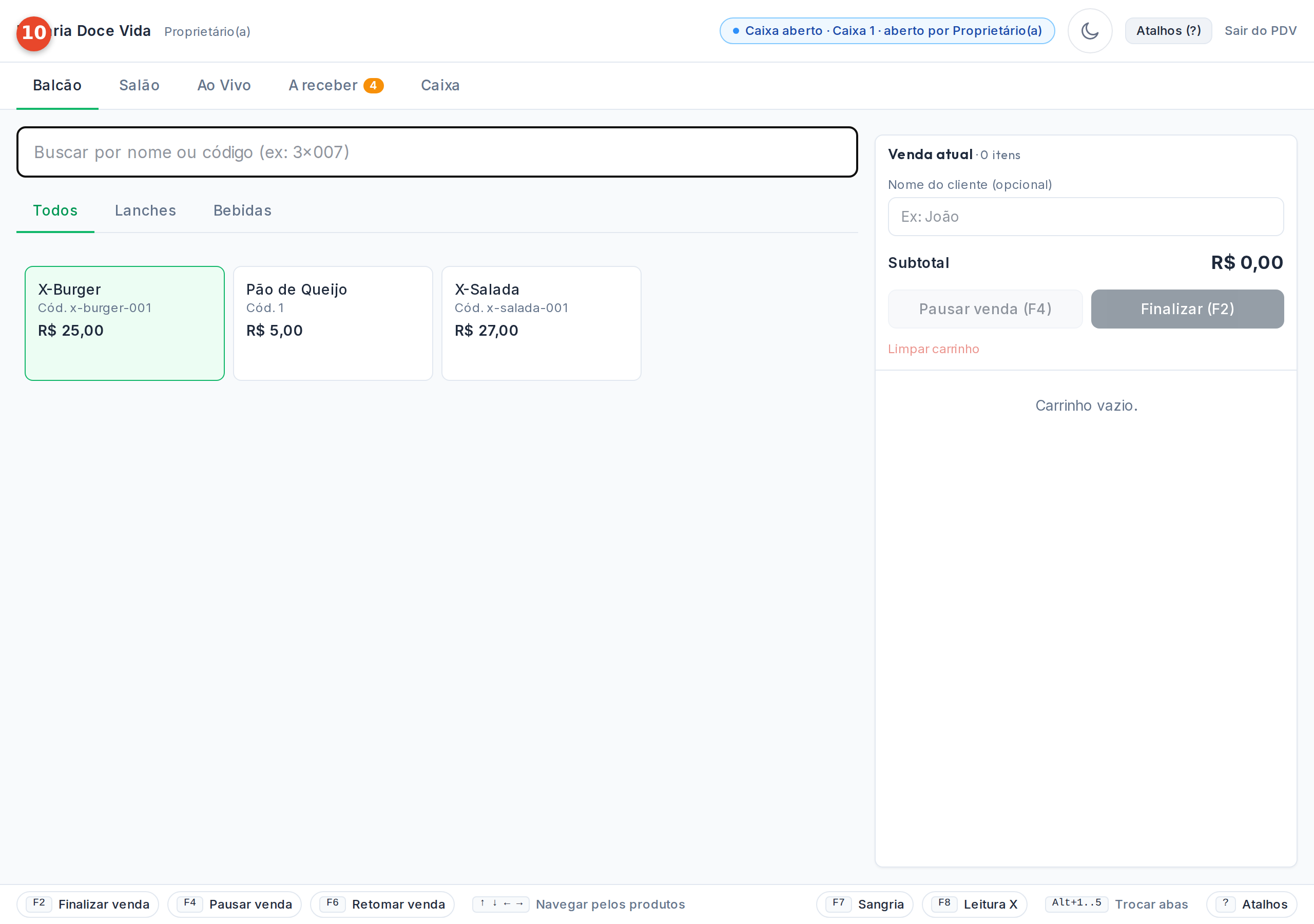Screen dimensions: 1314x924
Task: Click F4 Pausar venda footer shortcut
Action: click(234, 904)
